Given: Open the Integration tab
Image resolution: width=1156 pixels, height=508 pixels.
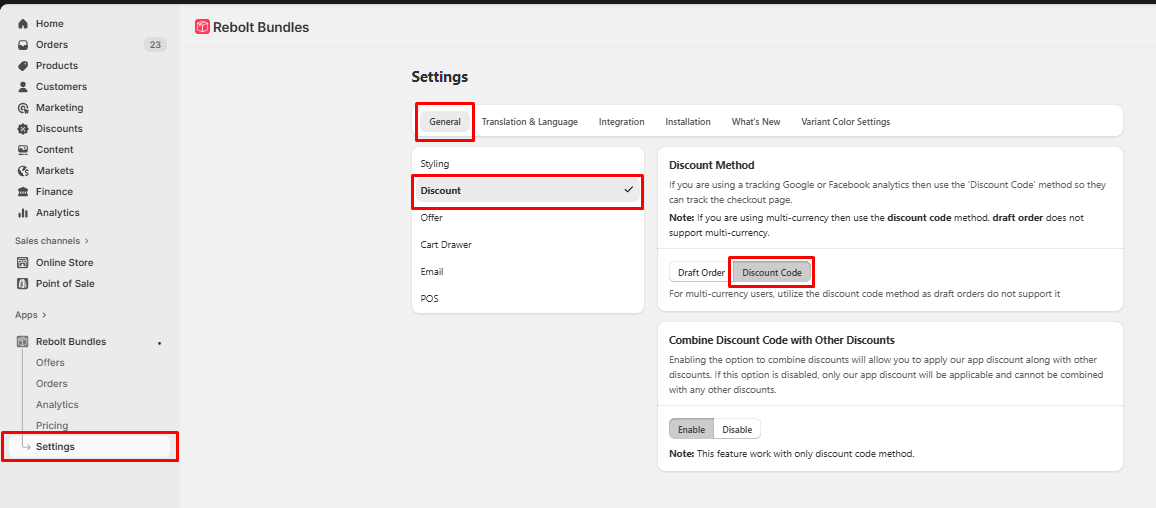Looking at the screenshot, I should point(621,122).
